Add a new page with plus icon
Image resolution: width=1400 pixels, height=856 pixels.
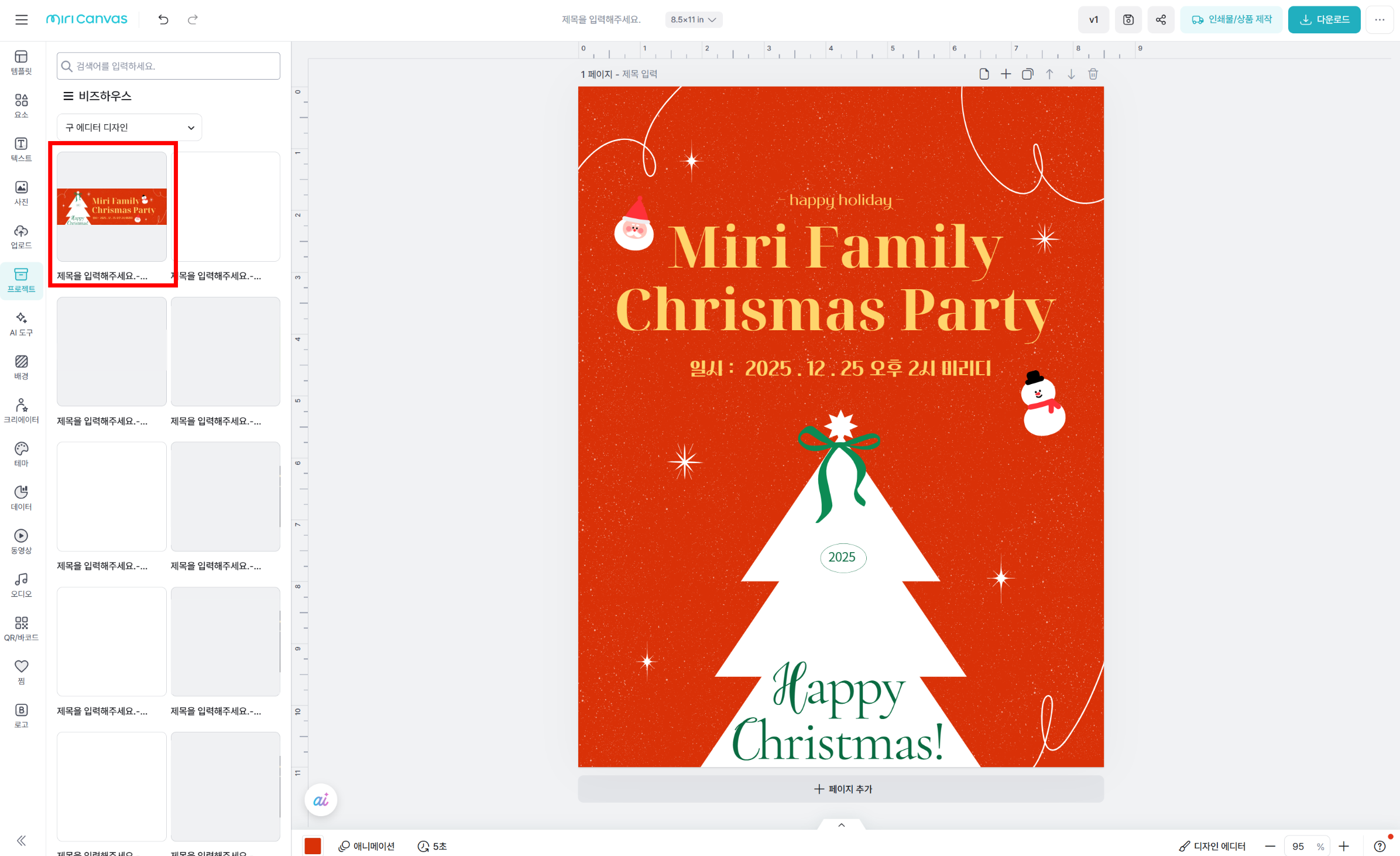point(1006,74)
